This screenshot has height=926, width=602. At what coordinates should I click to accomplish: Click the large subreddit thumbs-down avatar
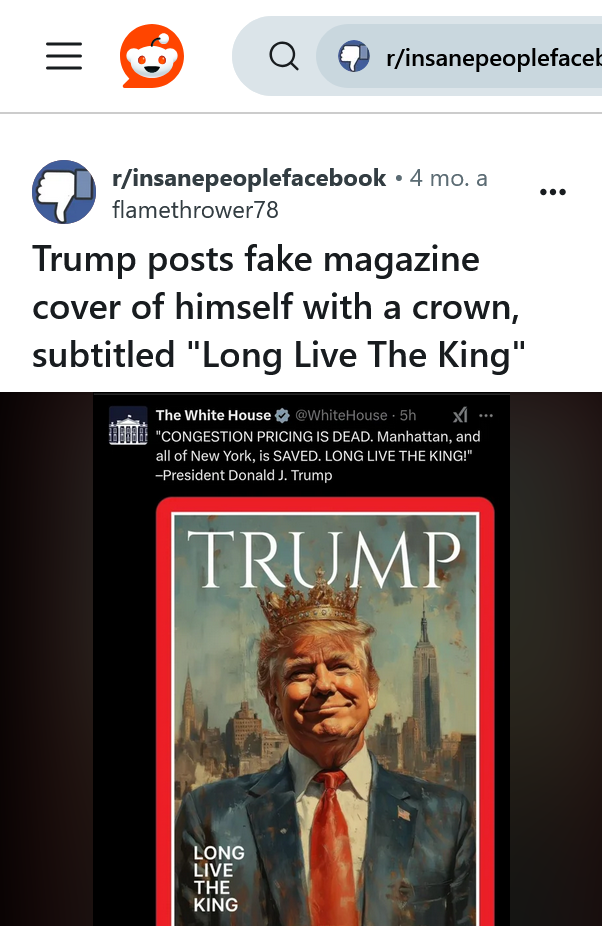tap(64, 192)
